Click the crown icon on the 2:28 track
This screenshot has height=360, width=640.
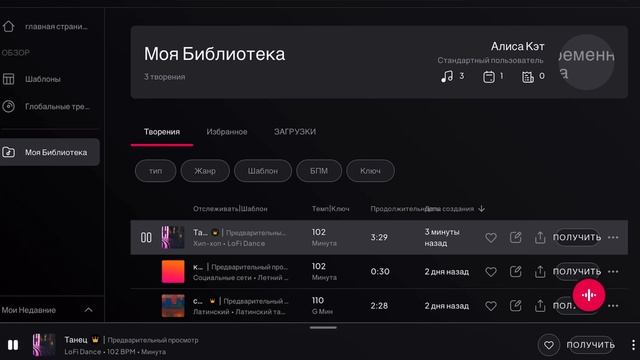(x=212, y=301)
